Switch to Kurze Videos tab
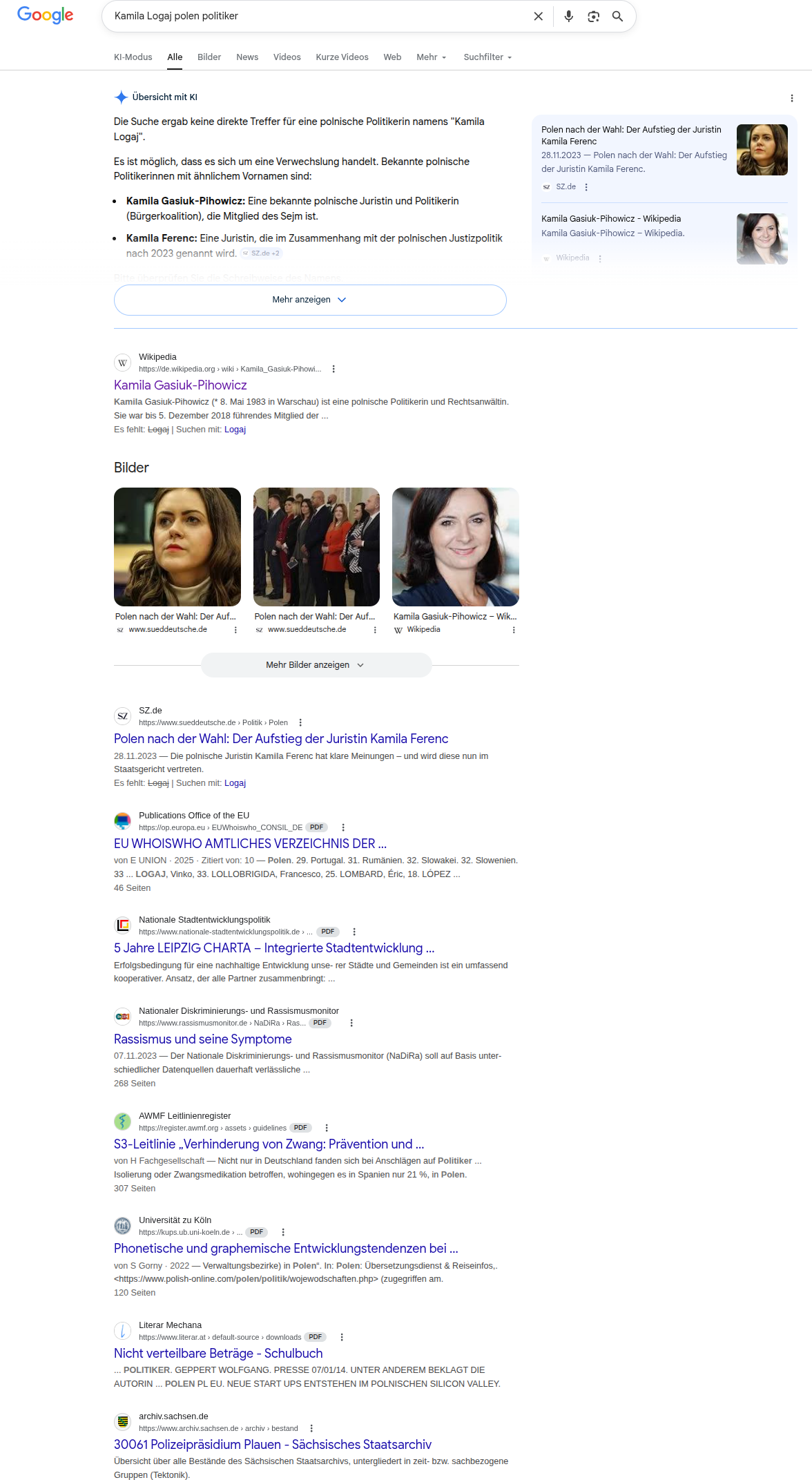The width and height of the screenshot is (812, 1480). [342, 57]
